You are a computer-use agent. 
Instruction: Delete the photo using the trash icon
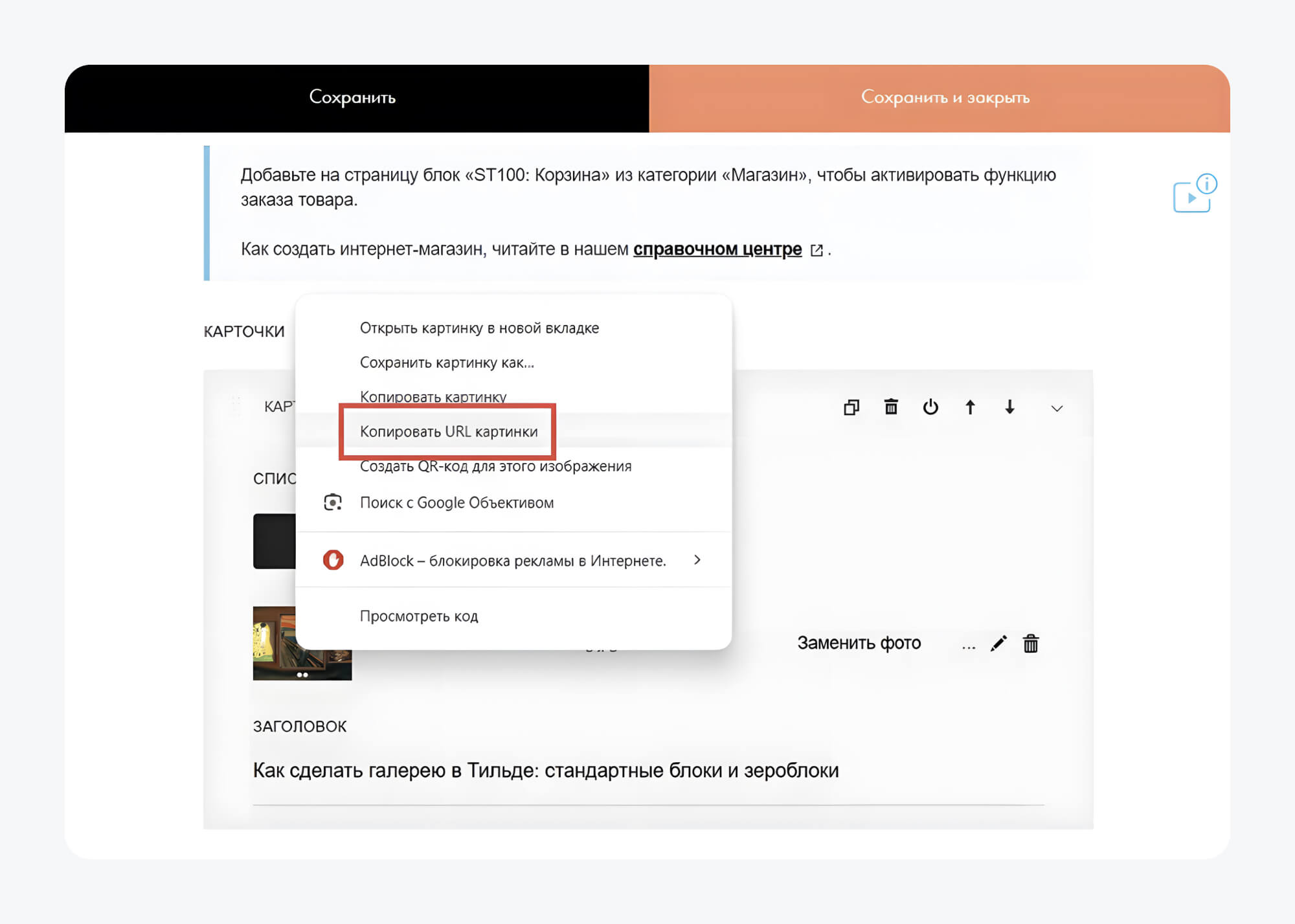[x=1031, y=644]
